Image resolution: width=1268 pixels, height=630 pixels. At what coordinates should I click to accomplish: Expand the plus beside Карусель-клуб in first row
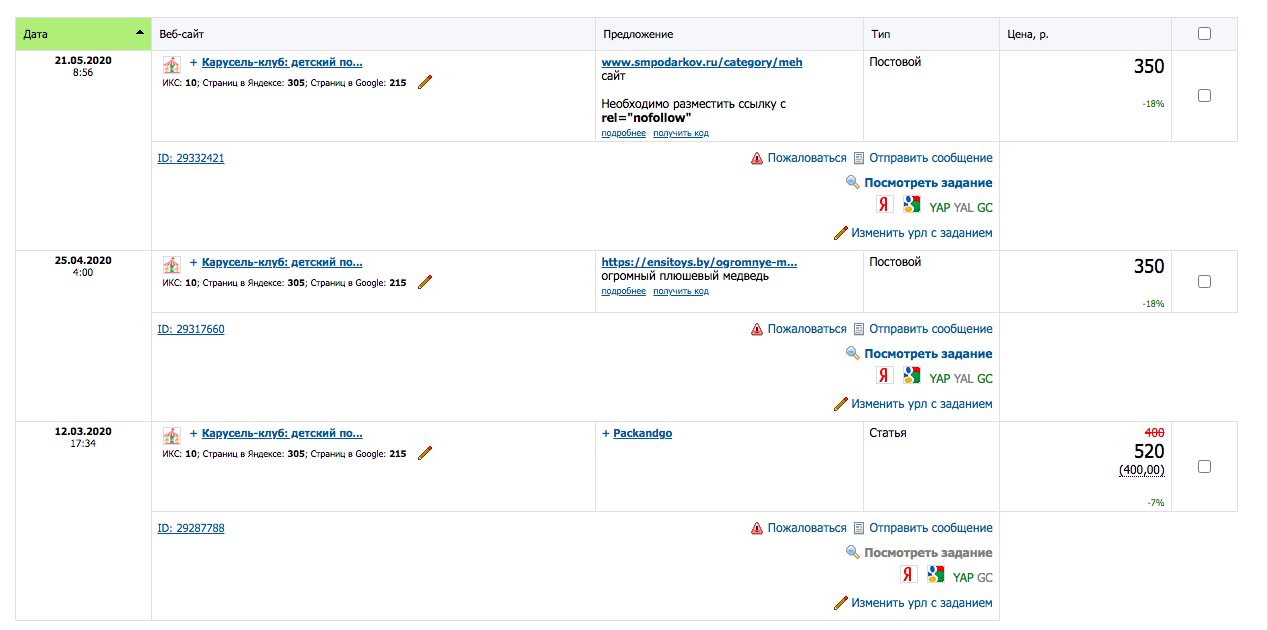coord(194,62)
